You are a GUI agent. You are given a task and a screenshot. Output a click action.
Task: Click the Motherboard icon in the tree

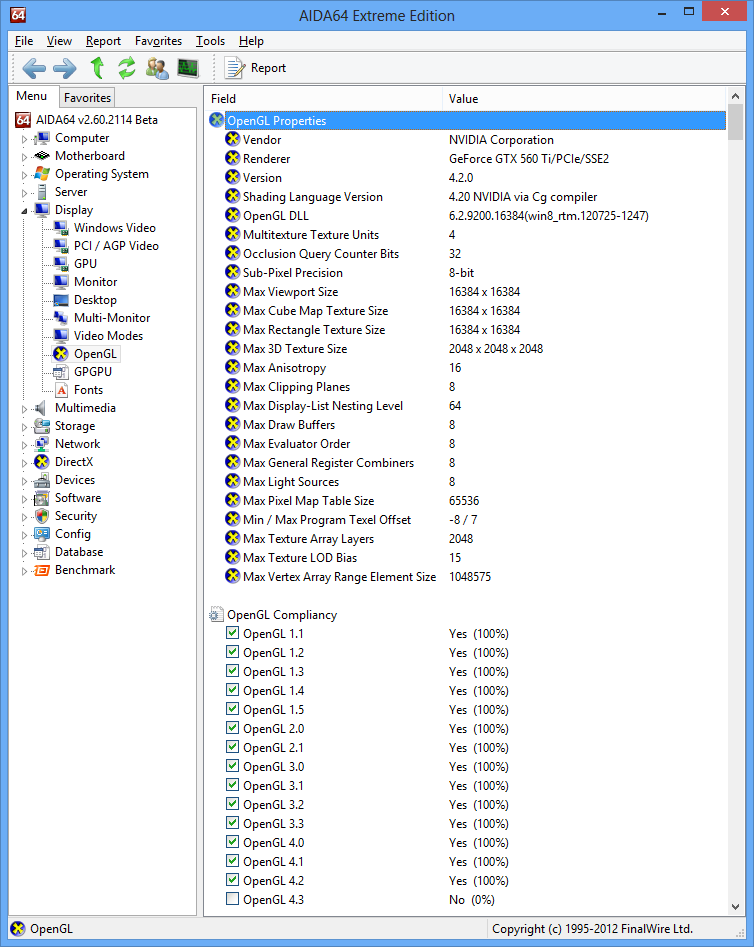[42, 156]
